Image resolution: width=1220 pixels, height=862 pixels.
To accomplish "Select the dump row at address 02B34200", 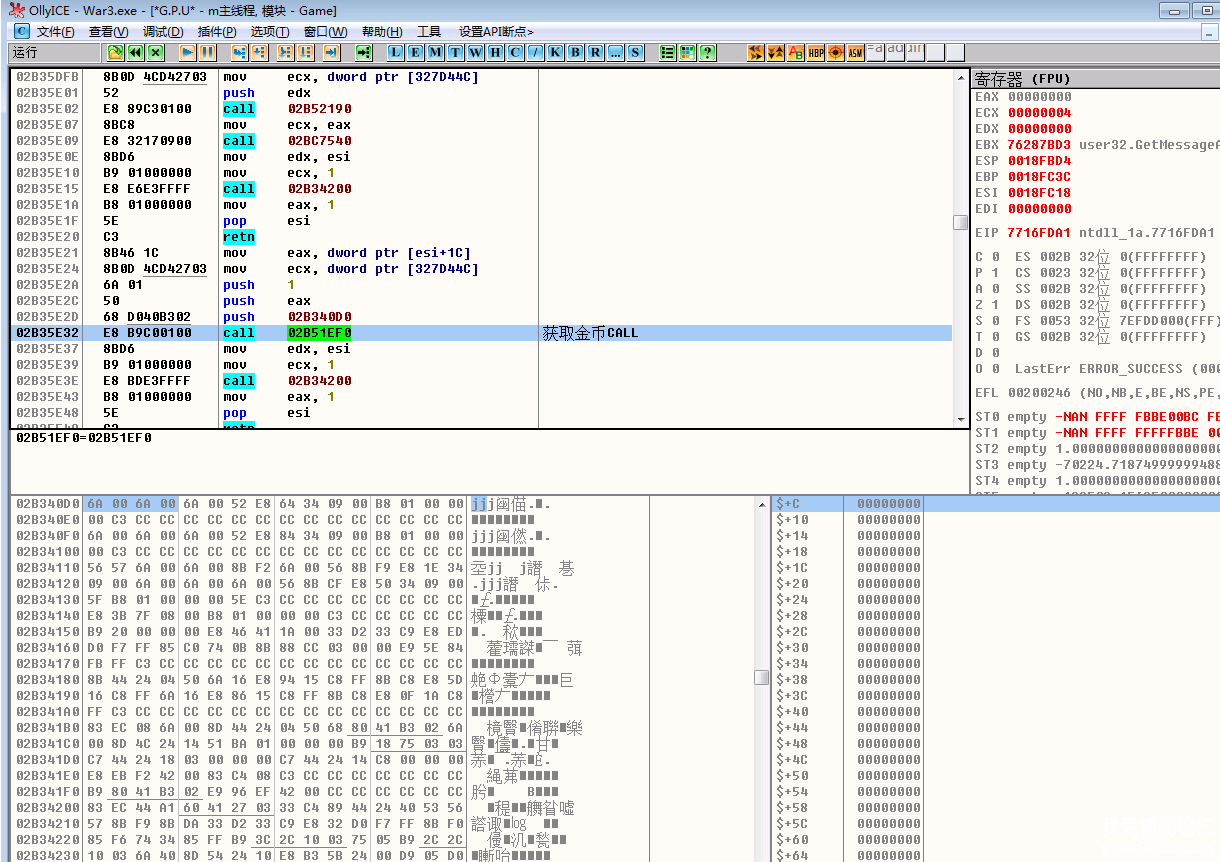I will click(383, 808).
